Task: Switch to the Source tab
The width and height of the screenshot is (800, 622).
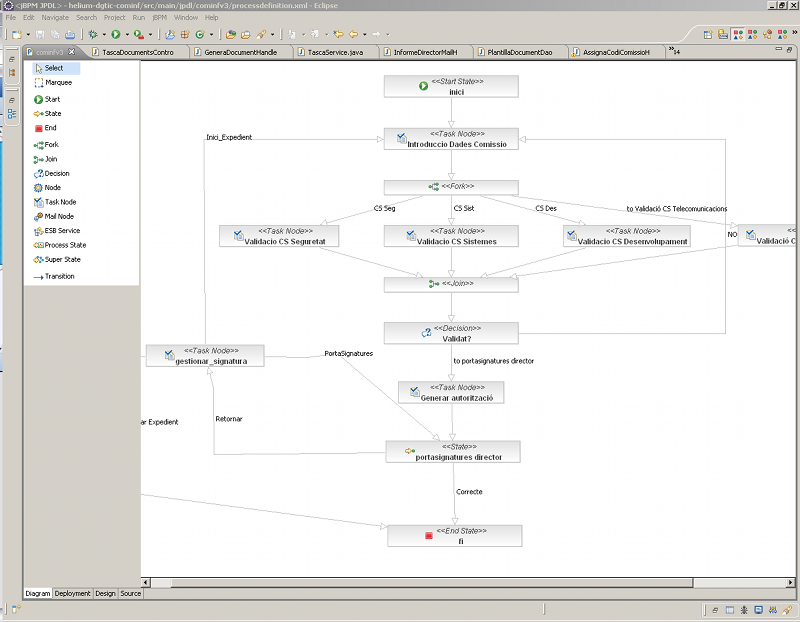Action: pos(131,593)
